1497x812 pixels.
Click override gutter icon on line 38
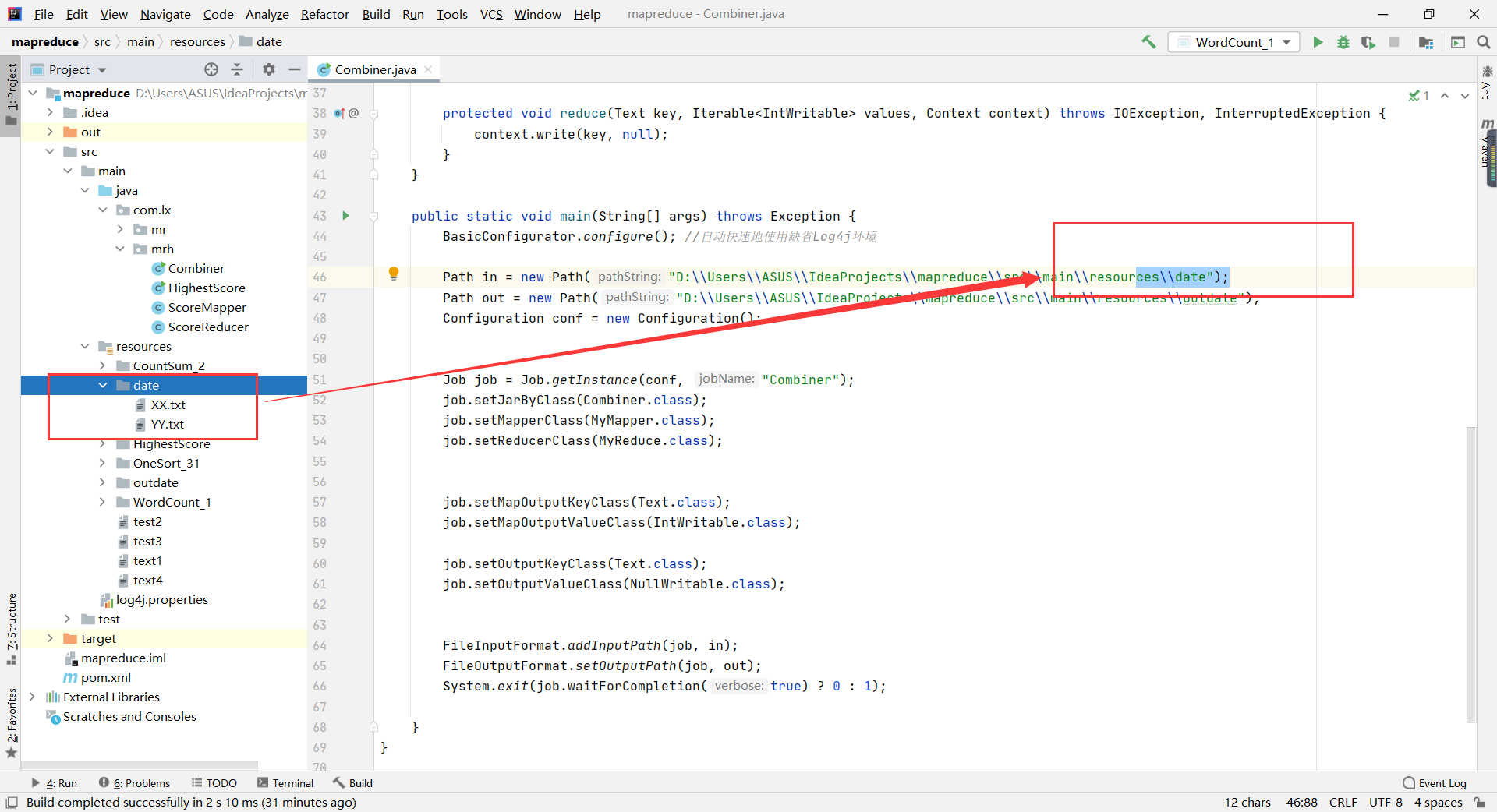click(x=339, y=113)
